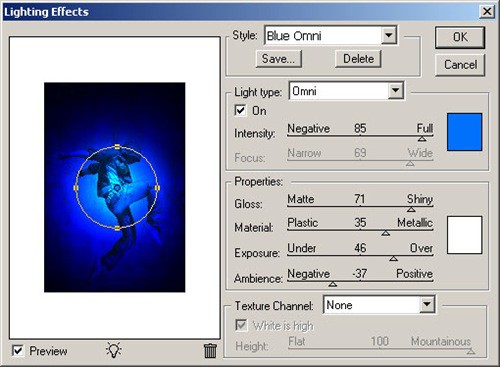Screen dimensions: 500x367
Task: Click the light center point in preview
Action: 117,188
